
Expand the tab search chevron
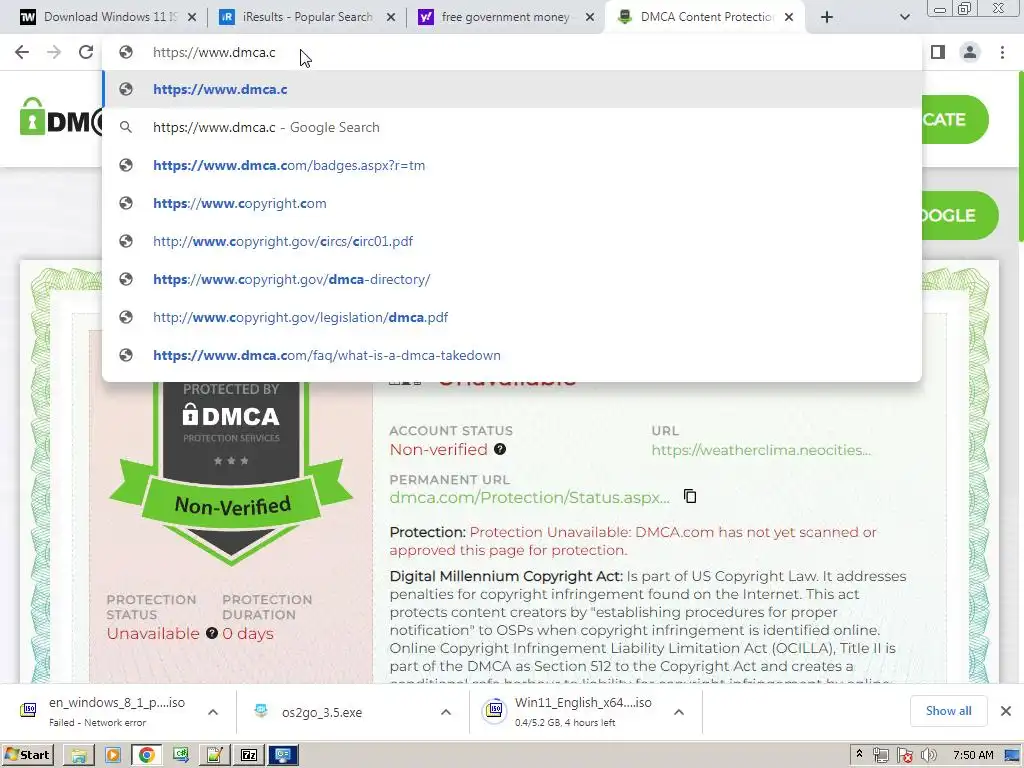(904, 17)
